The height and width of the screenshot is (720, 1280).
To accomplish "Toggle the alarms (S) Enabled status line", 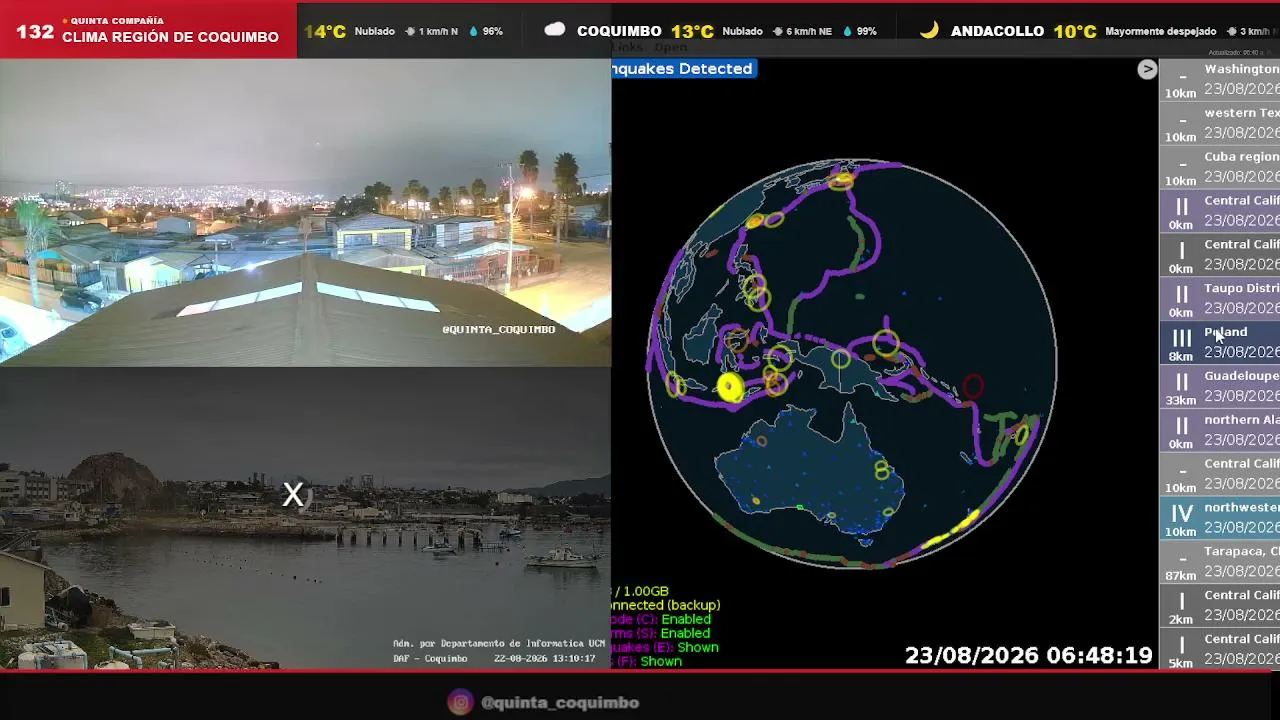I will click(661, 633).
